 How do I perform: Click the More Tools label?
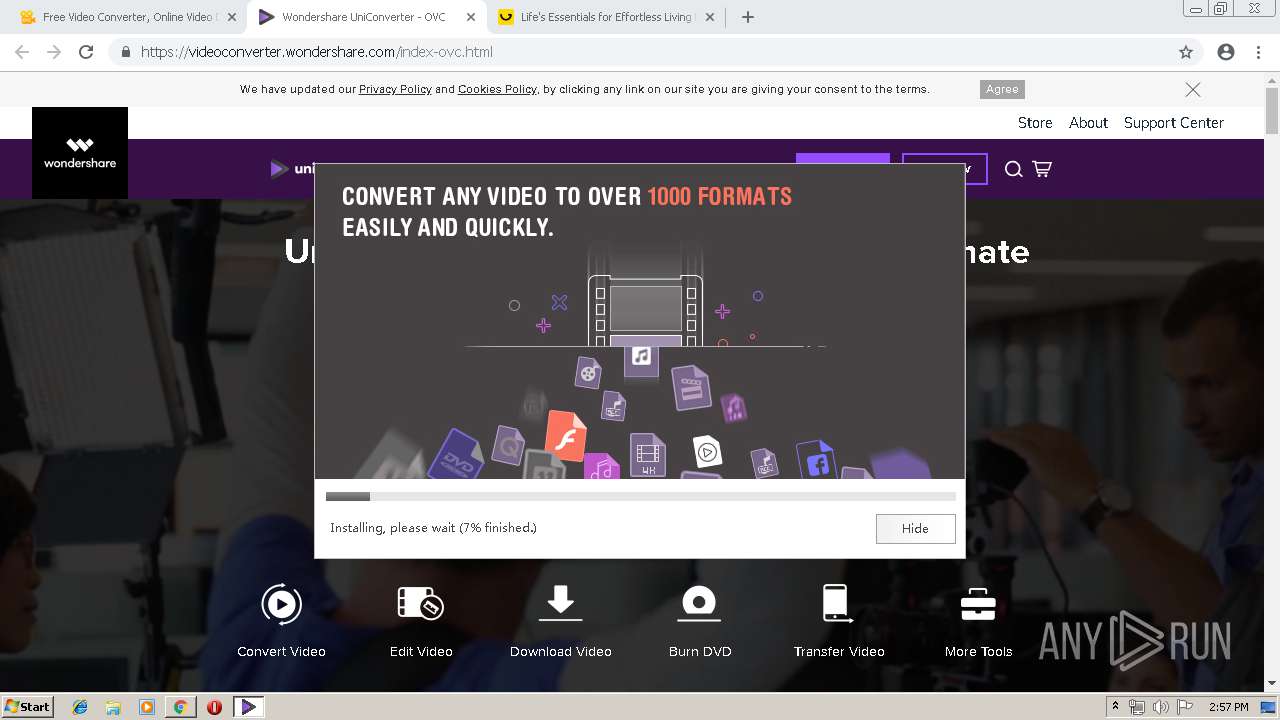978,651
